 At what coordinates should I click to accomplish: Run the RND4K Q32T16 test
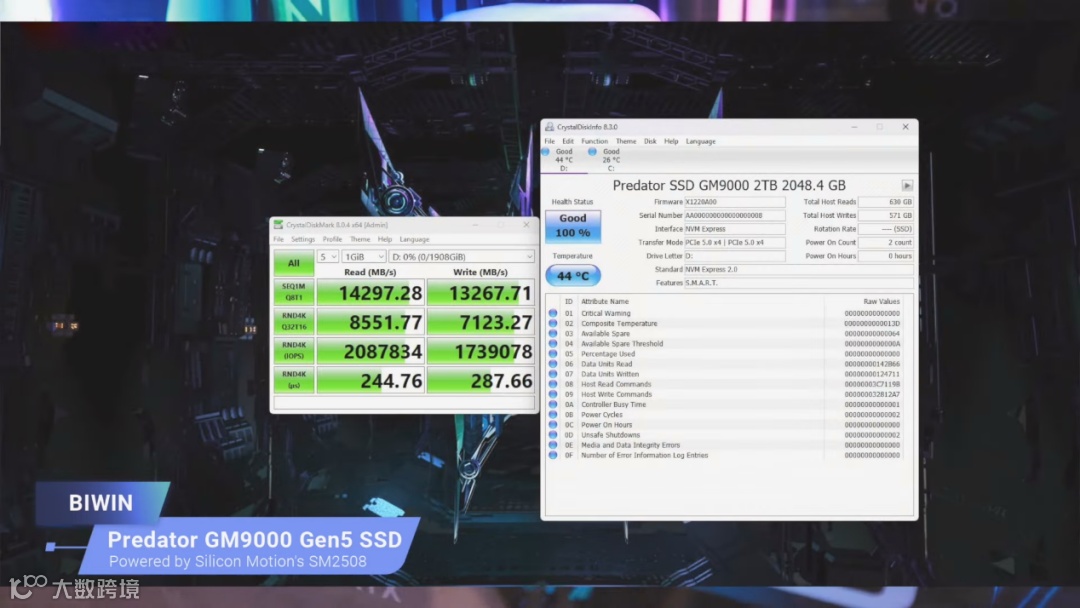293,322
